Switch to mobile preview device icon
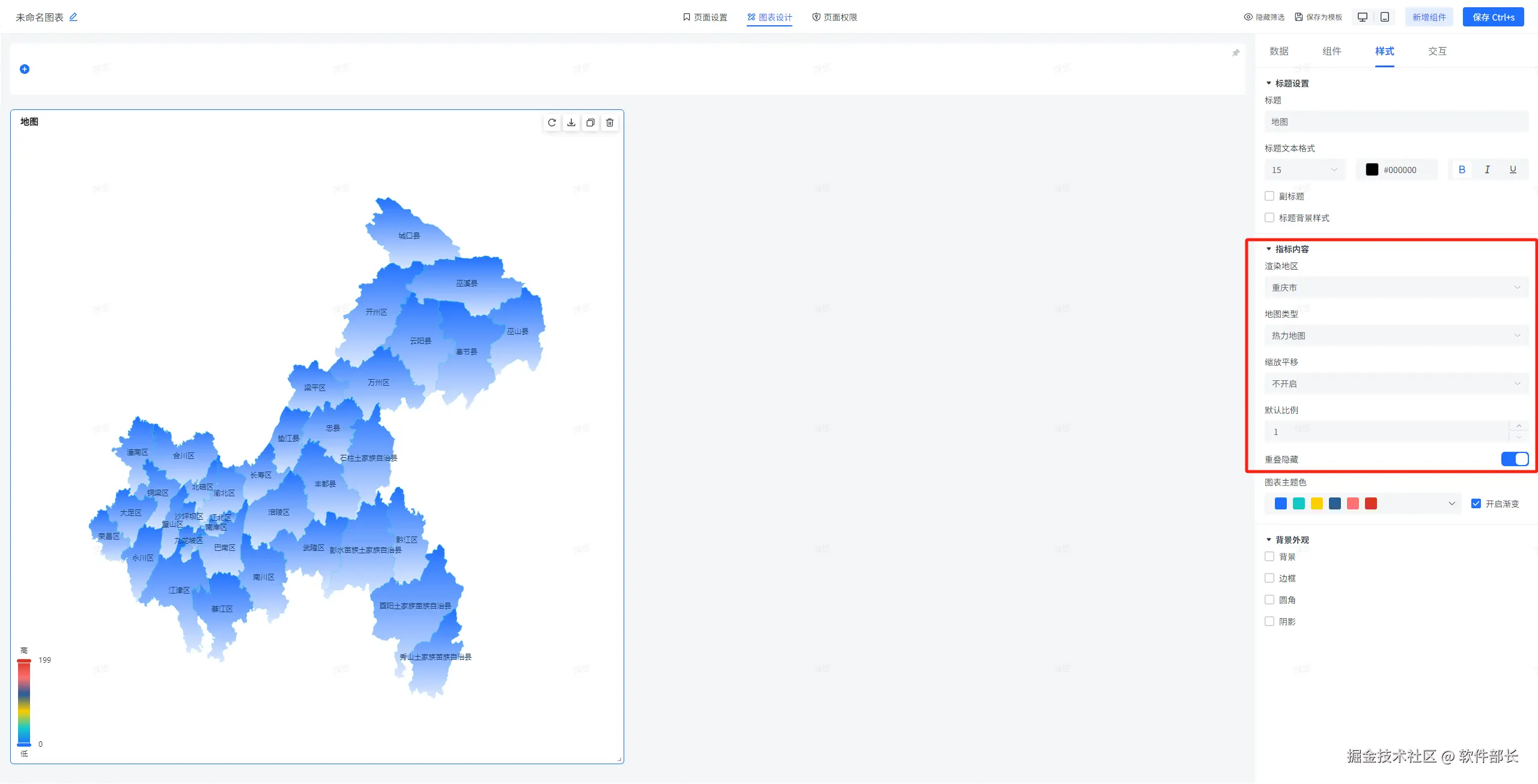This screenshot has height=784, width=1538. pyautogui.click(x=1385, y=17)
